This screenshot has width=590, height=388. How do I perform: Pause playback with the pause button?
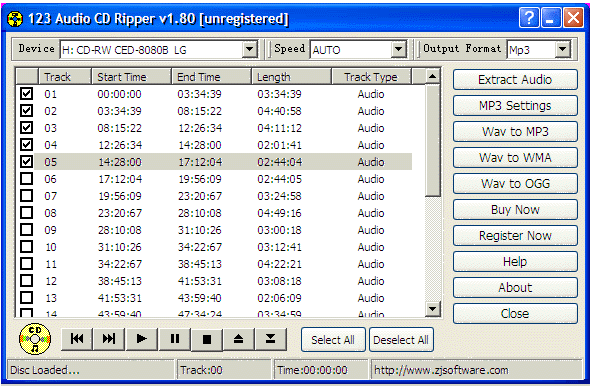tap(175, 339)
